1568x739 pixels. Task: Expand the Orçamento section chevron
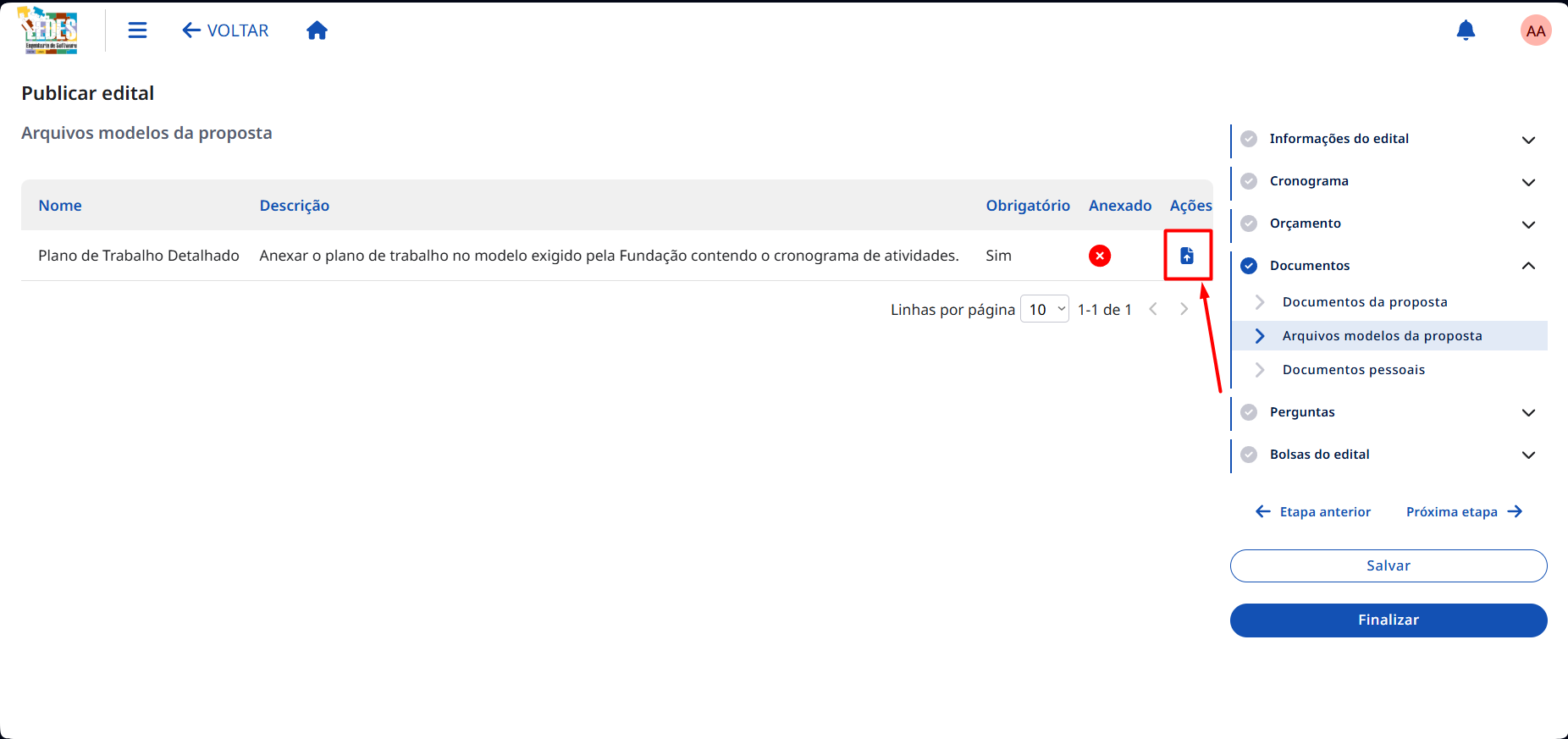1528,224
